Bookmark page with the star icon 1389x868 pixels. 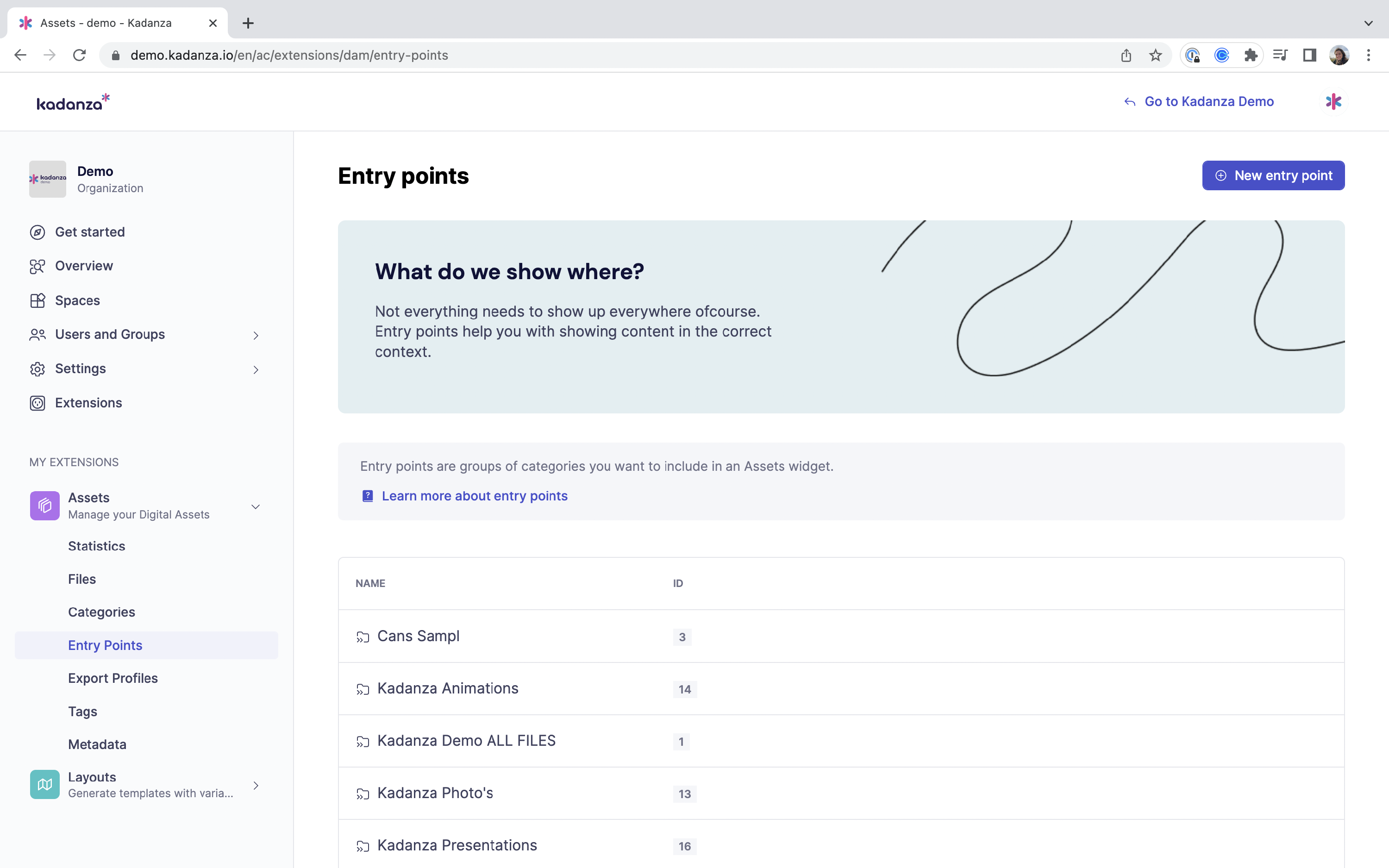coord(1155,55)
